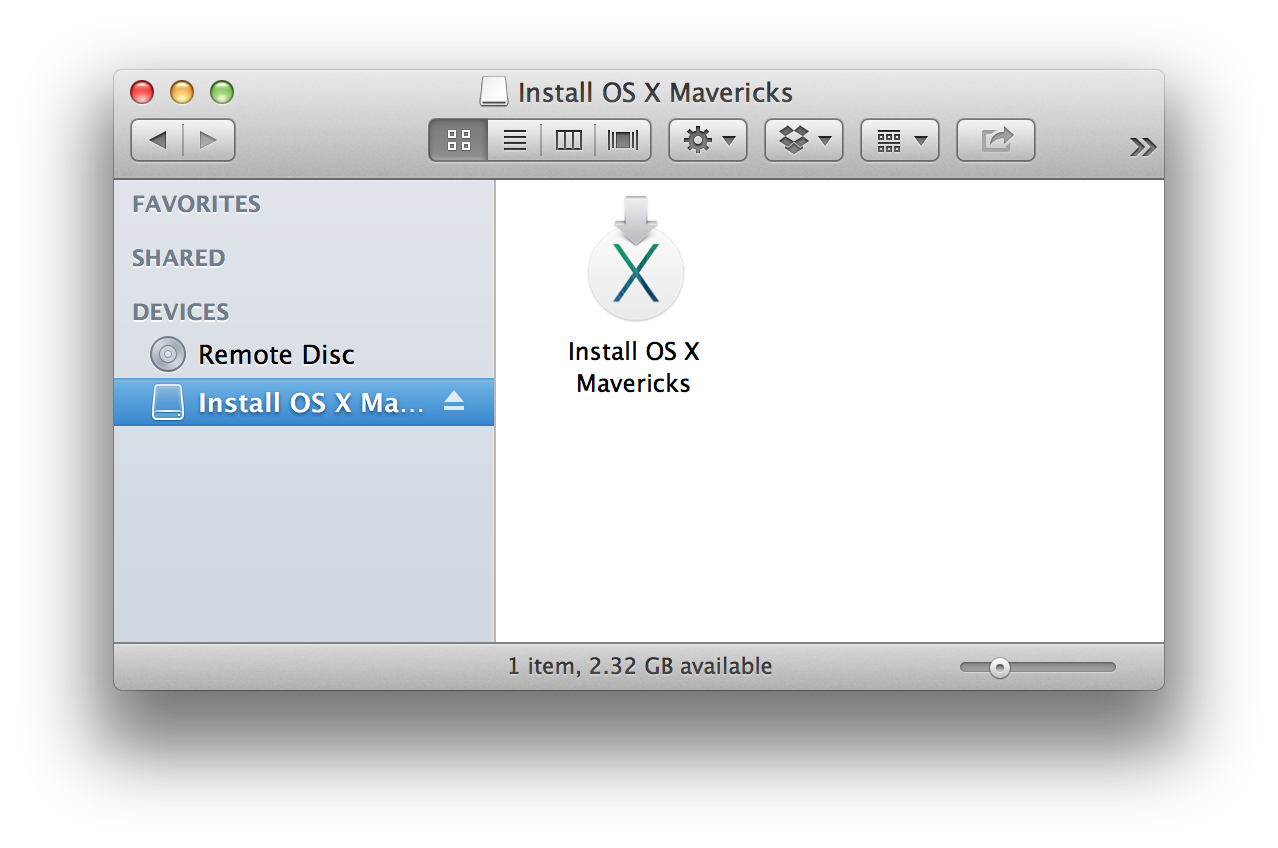Click the drive proxy icon in title bar
The image size is (1278, 848).
pos(493,93)
